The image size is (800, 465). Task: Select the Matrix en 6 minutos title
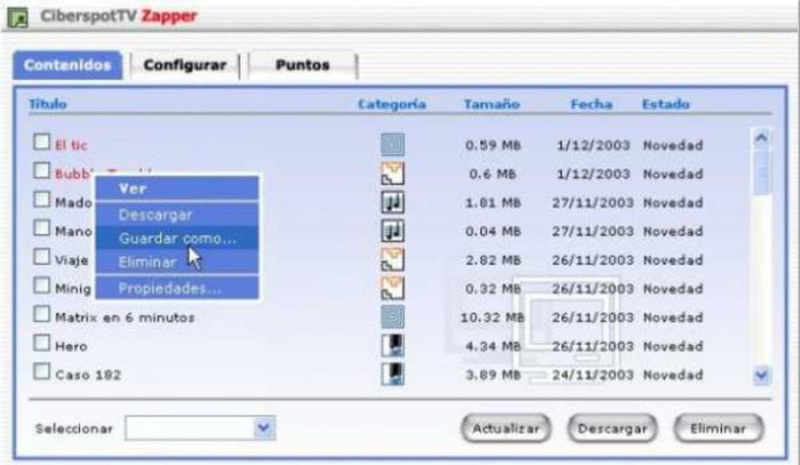click(125, 317)
